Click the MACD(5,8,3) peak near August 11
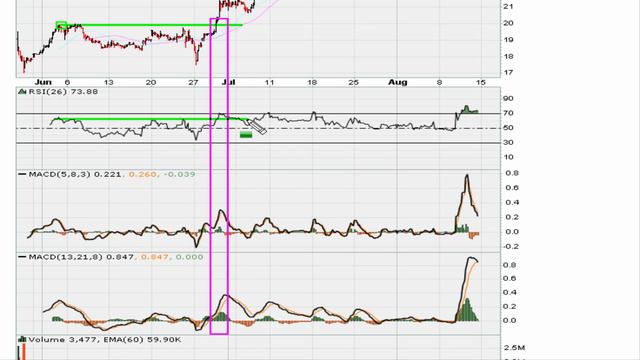 pyautogui.click(x=467, y=176)
